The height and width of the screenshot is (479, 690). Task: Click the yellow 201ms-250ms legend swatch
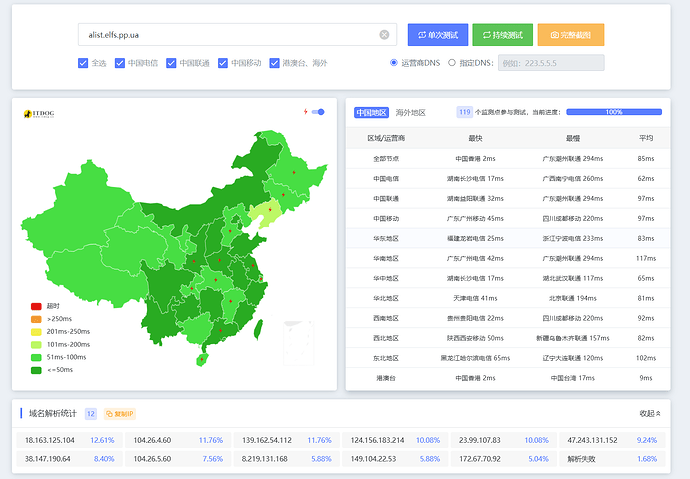click(x=36, y=332)
